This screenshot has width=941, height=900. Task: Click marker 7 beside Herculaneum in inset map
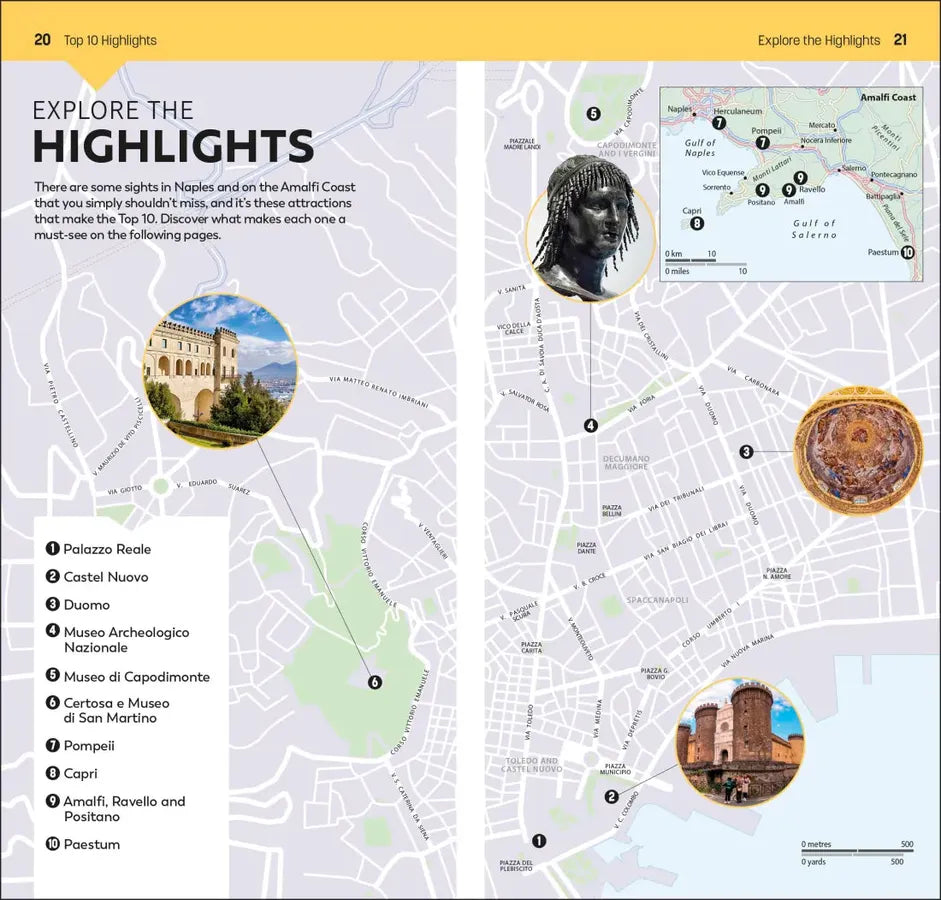tap(719, 123)
